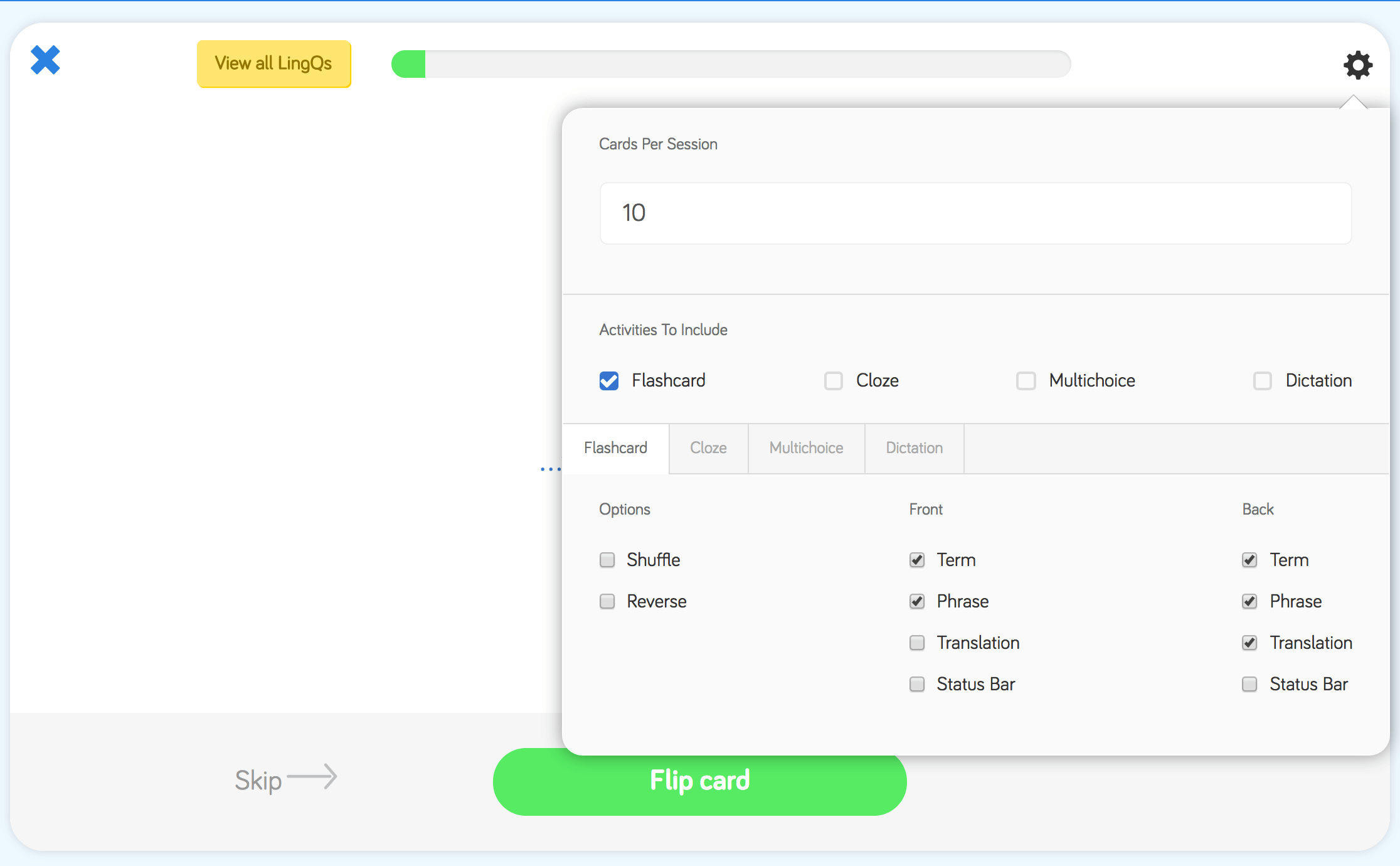Enable the Cloze activity checkbox
The image size is (1400, 866).
[833, 381]
